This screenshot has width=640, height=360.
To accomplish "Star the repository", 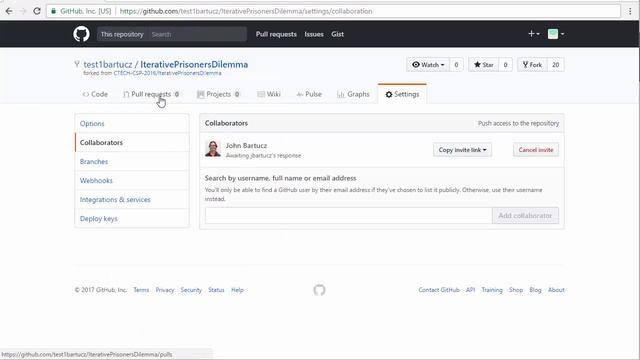I will pos(483,65).
